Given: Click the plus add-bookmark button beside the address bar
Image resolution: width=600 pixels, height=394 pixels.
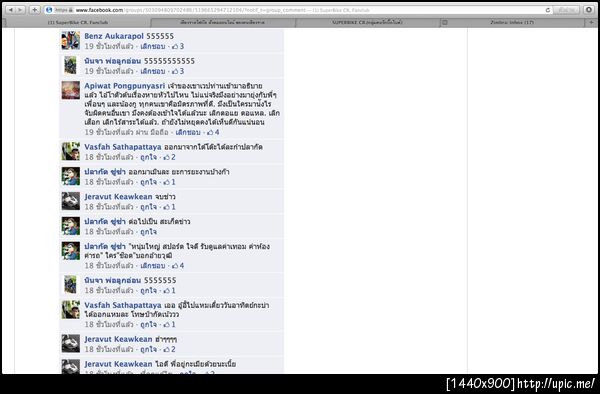Looking at the screenshot, I should 34,10.
